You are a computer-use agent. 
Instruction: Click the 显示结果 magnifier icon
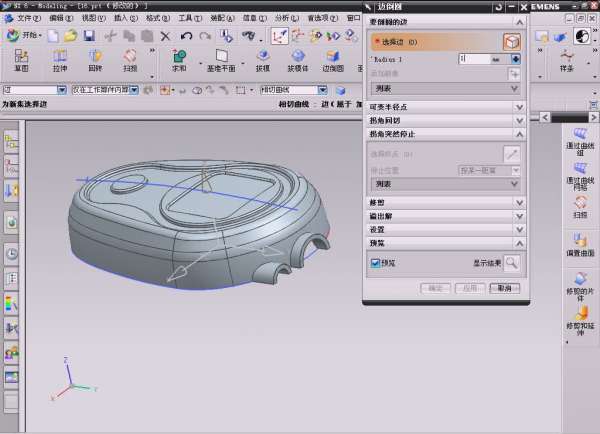point(511,263)
